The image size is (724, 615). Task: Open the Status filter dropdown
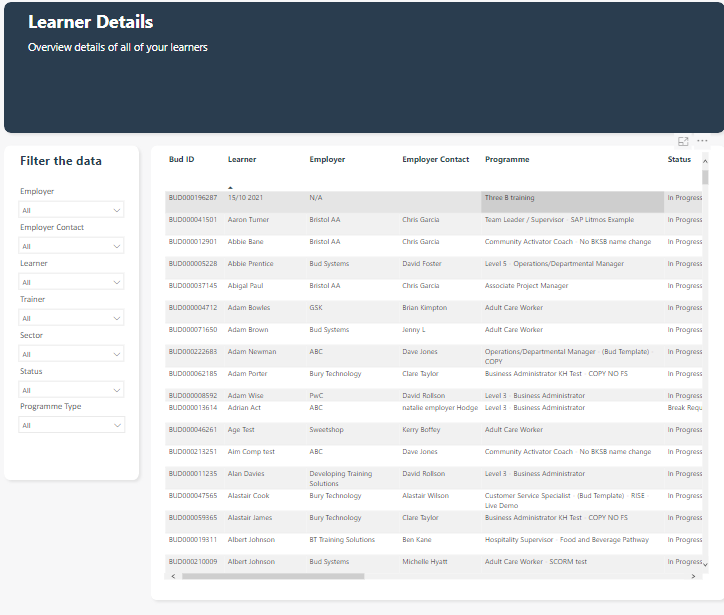coord(72,390)
